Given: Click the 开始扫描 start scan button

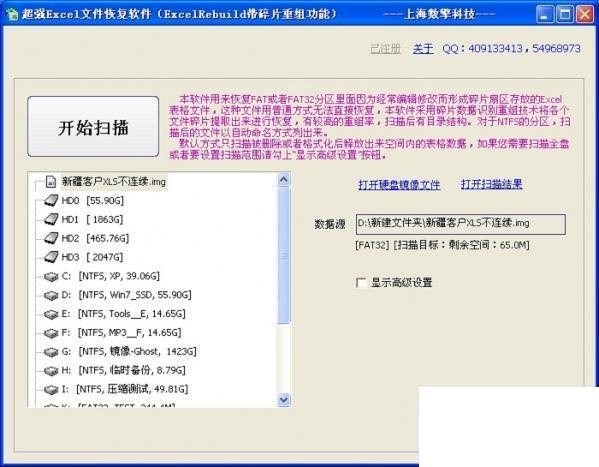Looking at the screenshot, I should (93, 126).
